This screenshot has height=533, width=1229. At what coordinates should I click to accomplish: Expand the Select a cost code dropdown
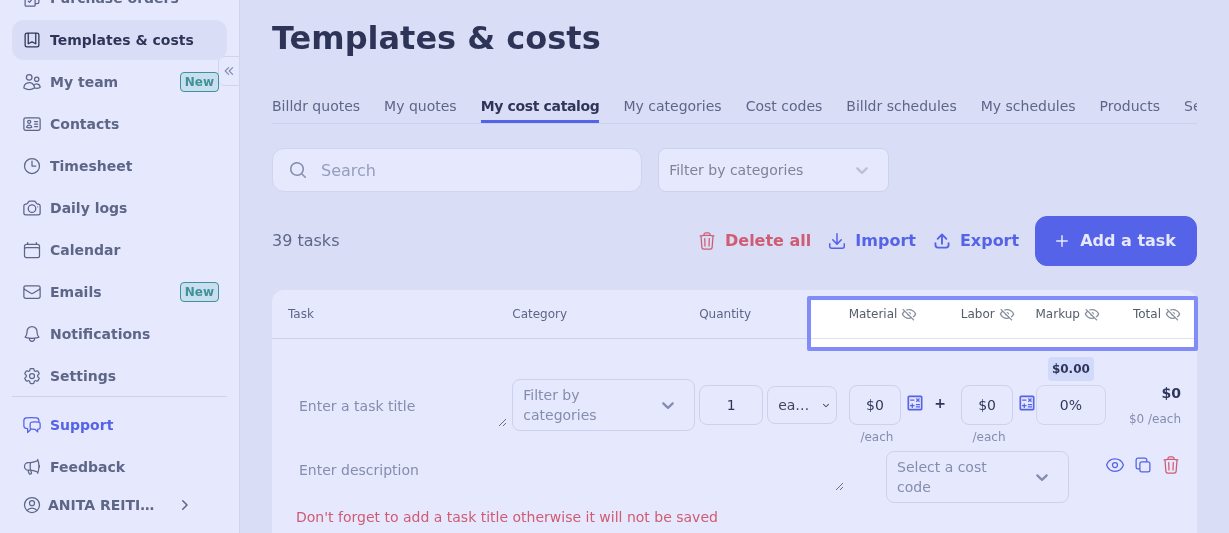977,477
